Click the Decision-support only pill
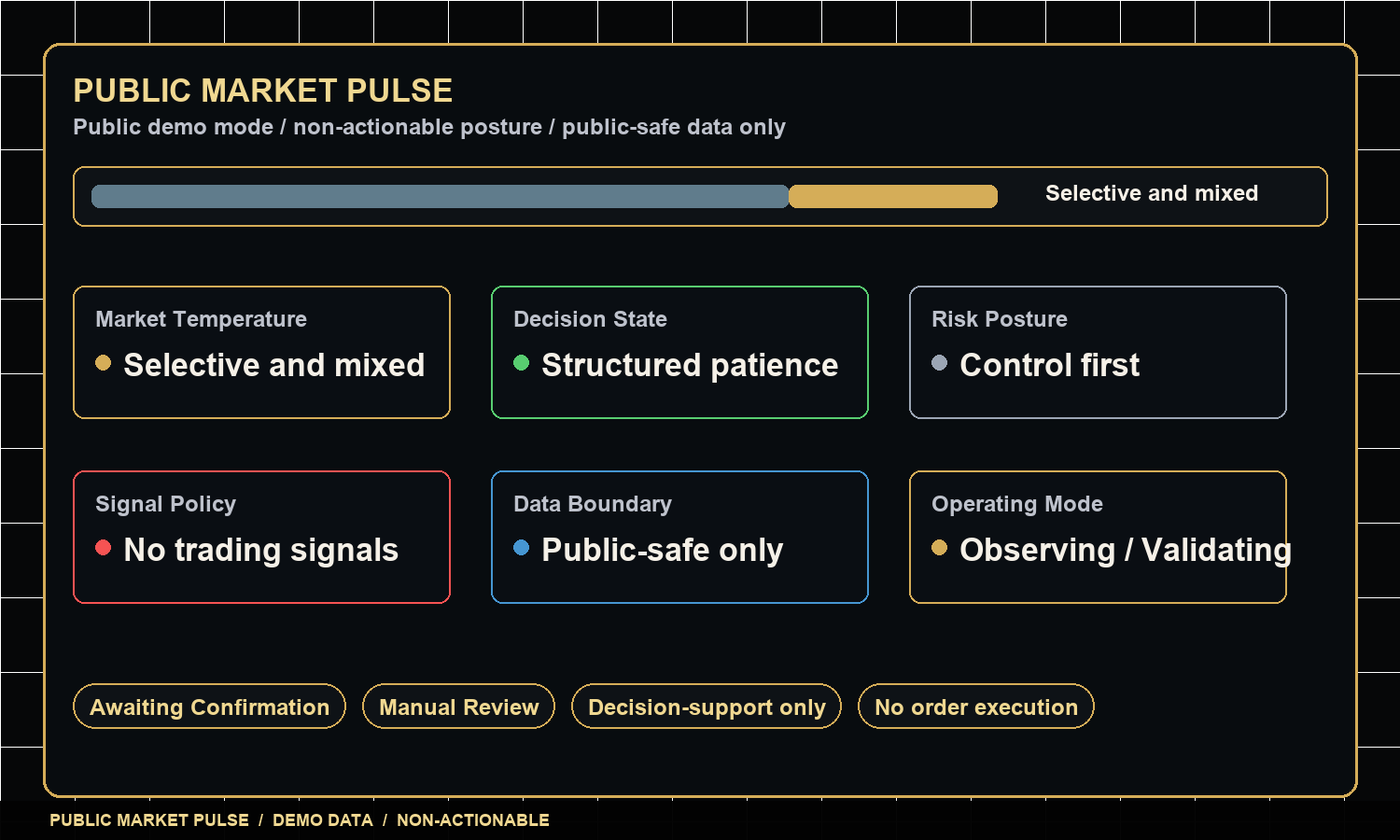Screen dimensions: 1400x840 pyautogui.click(x=707, y=707)
